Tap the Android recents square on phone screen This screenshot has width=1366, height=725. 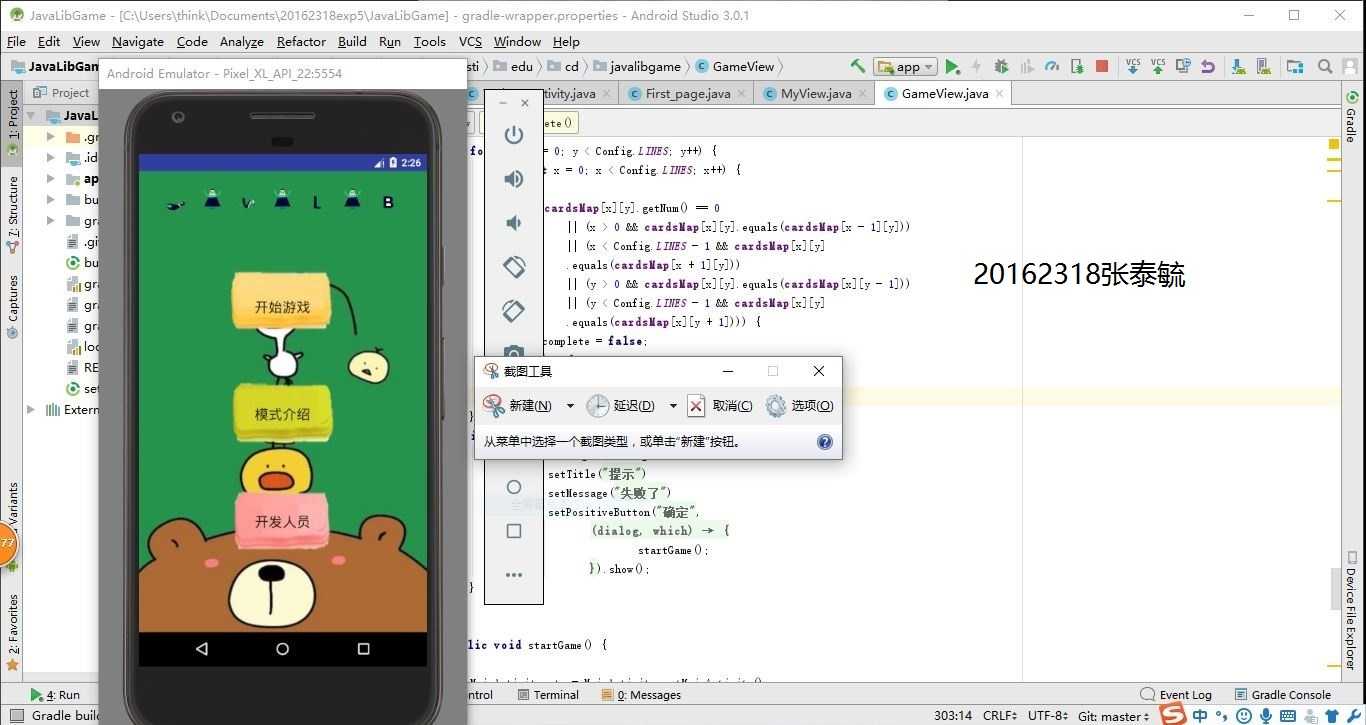tap(363, 649)
